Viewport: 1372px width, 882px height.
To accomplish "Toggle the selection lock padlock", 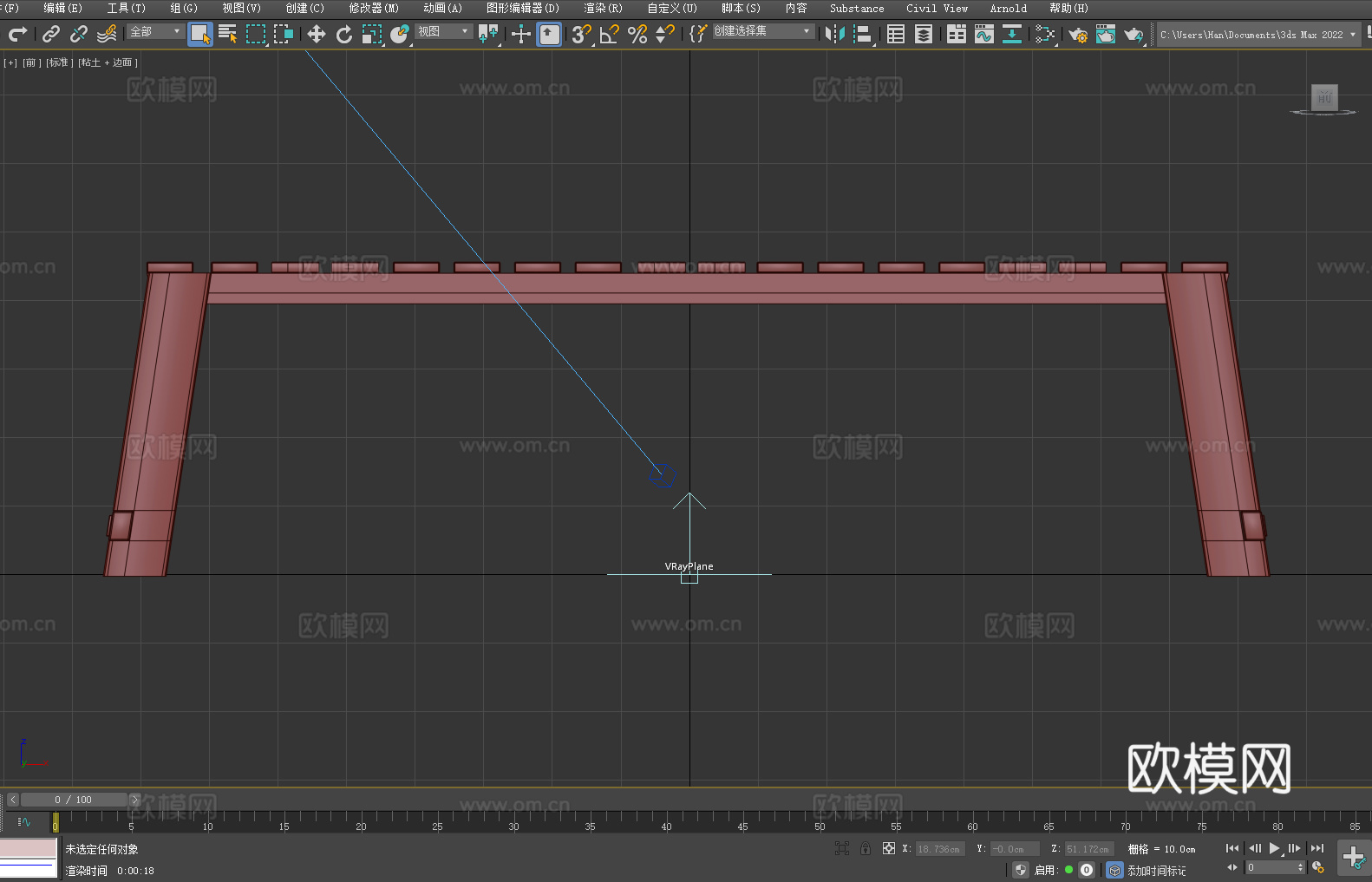I will [866, 848].
